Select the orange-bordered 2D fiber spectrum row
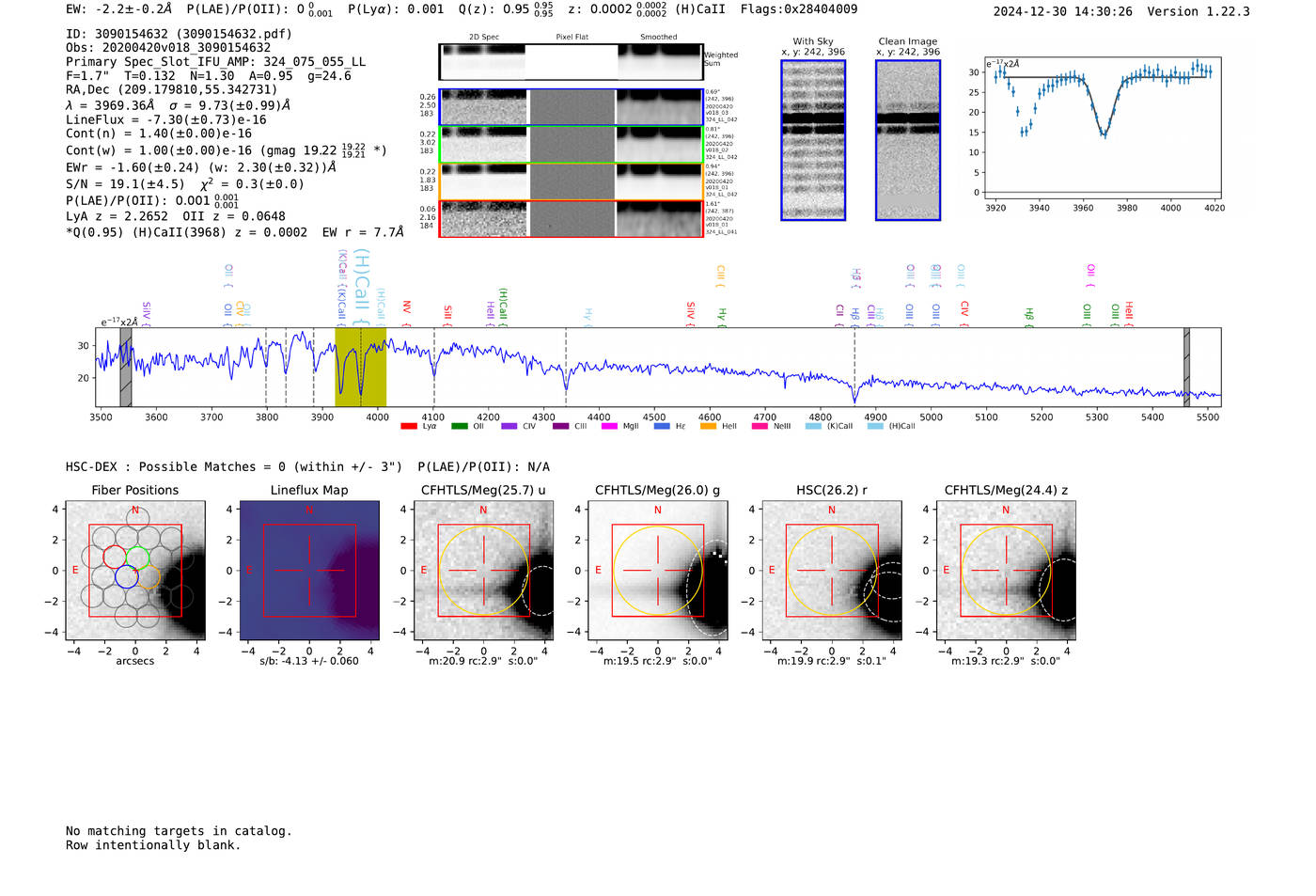Screen dimensions: 1316x896 (571, 181)
